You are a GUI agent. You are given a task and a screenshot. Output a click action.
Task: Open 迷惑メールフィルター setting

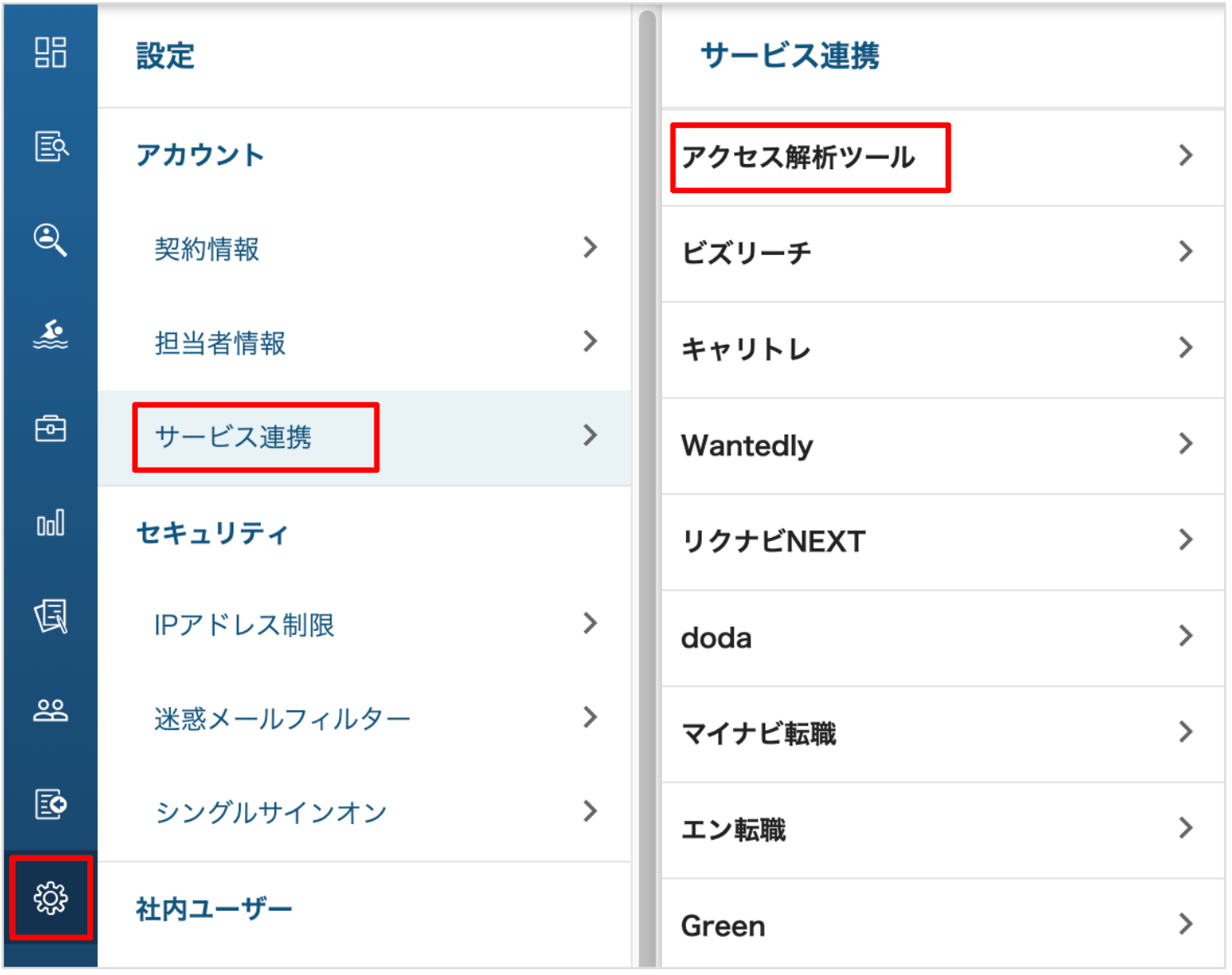click(364, 719)
